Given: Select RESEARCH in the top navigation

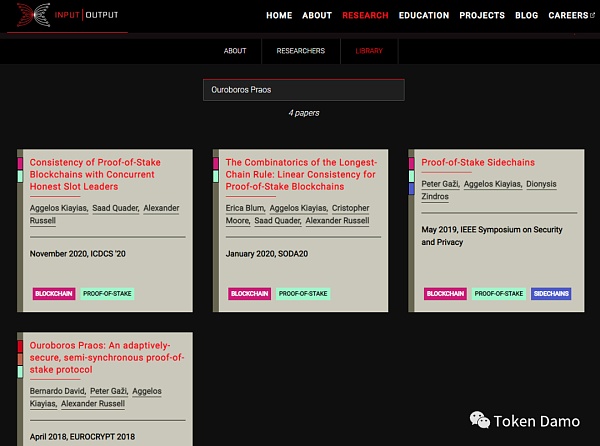Looking at the screenshot, I should pos(365,15).
